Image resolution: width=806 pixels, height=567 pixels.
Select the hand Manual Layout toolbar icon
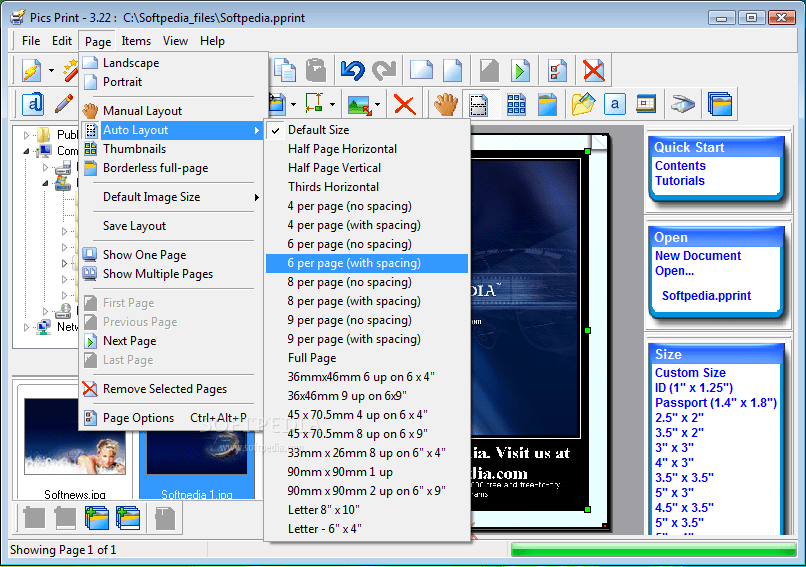pos(444,104)
